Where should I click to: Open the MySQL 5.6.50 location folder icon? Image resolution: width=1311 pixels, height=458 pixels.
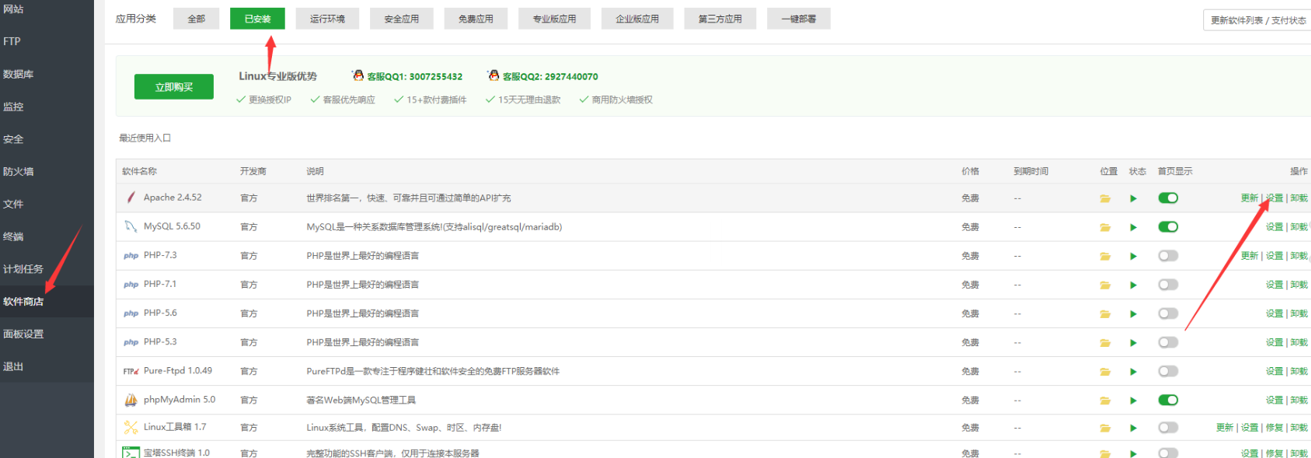click(x=1105, y=227)
